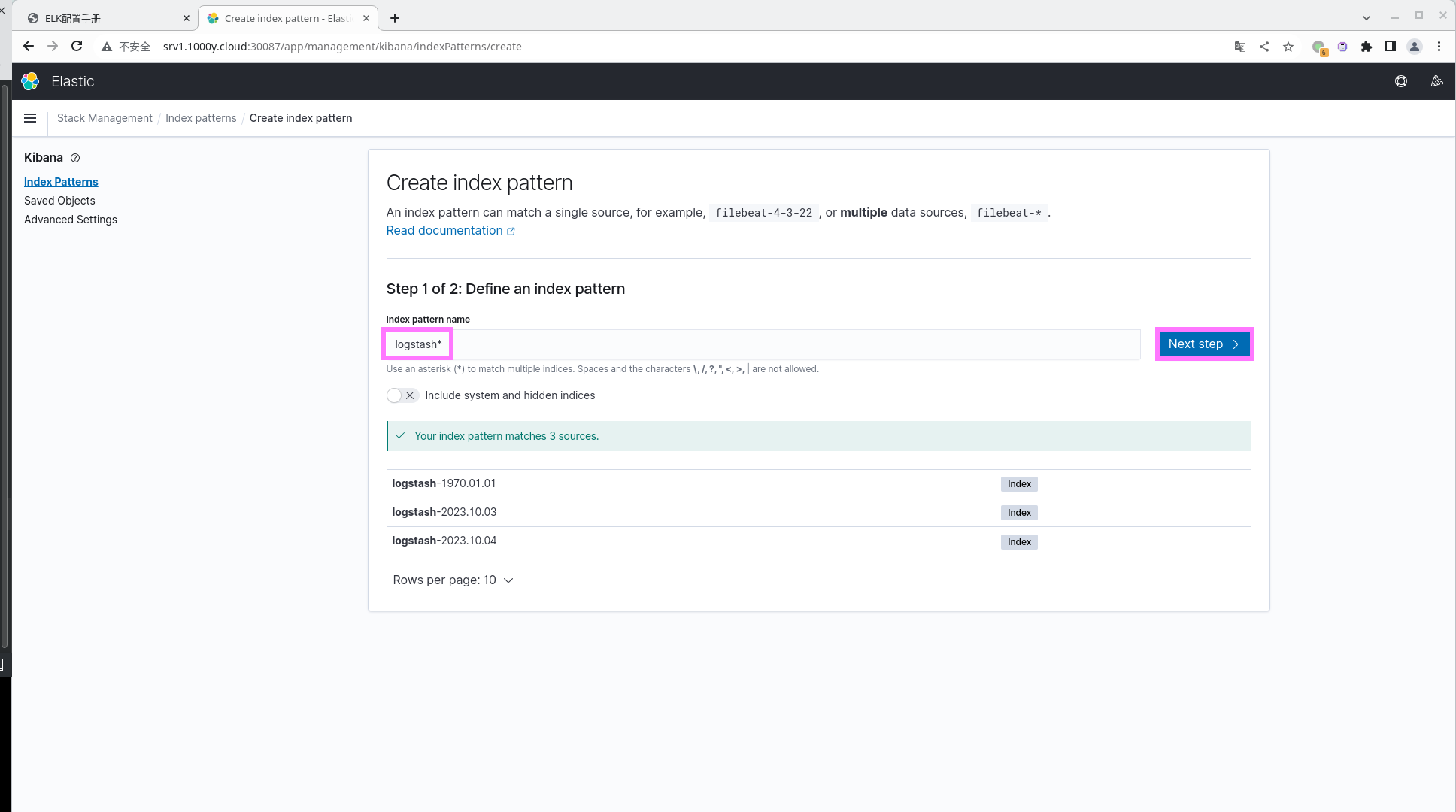Open the newsfeed icon in the header
Screen dimensions: 1456x812
pos(1437,81)
